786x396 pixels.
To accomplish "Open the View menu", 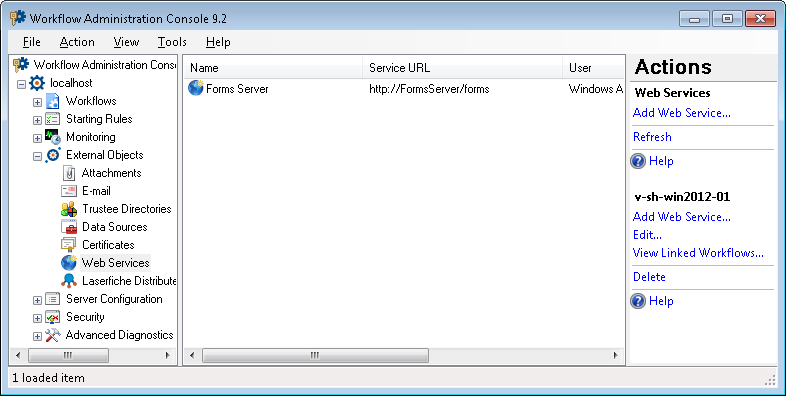I will 126,42.
